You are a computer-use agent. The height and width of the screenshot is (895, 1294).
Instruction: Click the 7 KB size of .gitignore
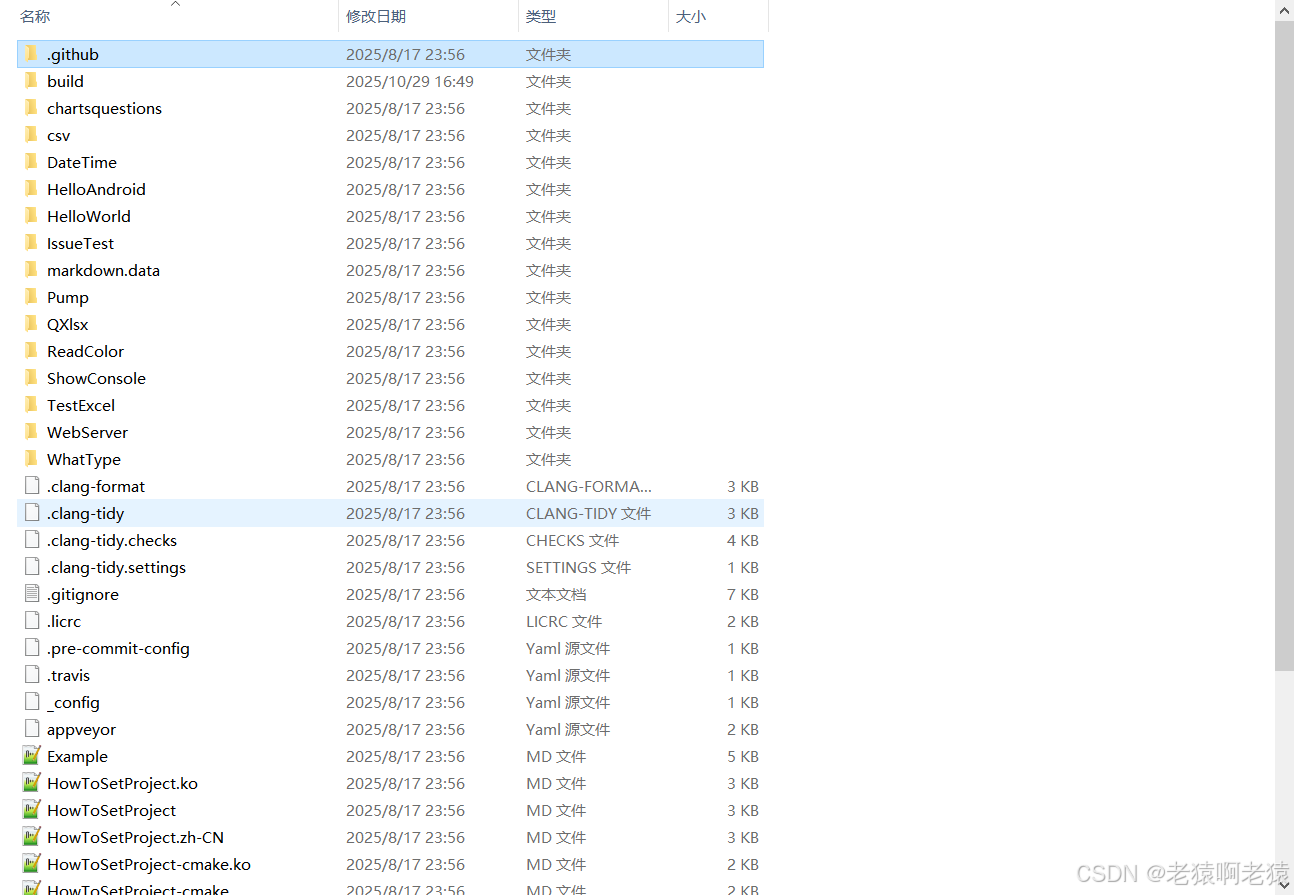[x=743, y=594]
